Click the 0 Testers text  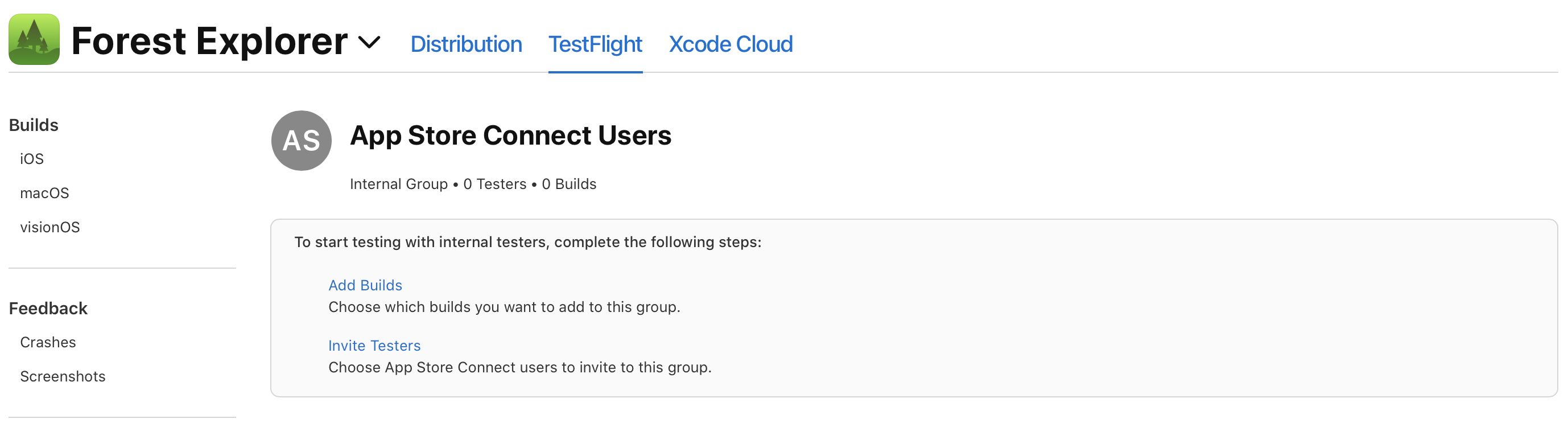tap(494, 183)
